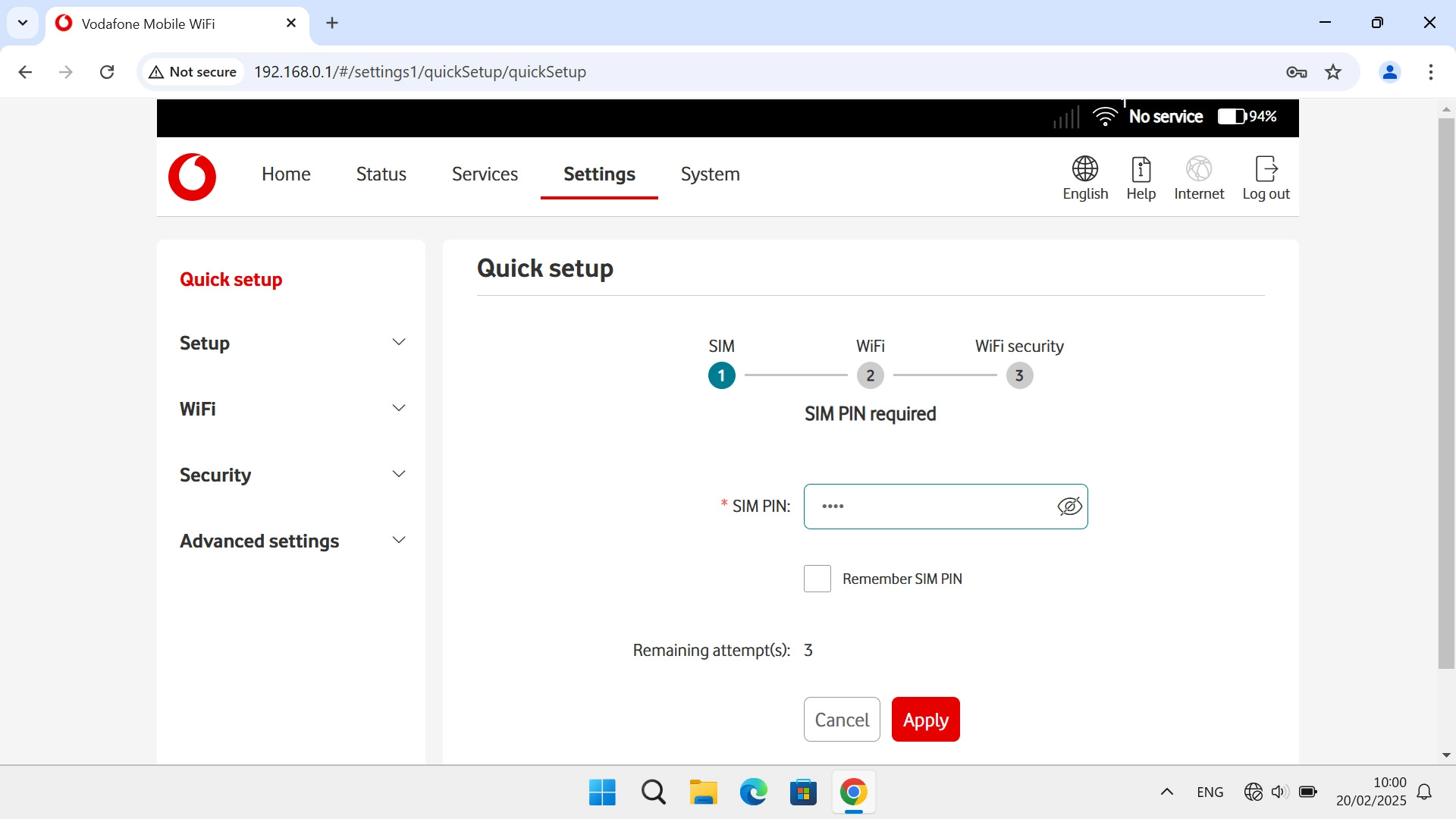Open the Services tab
1456x819 pixels.
[485, 174]
